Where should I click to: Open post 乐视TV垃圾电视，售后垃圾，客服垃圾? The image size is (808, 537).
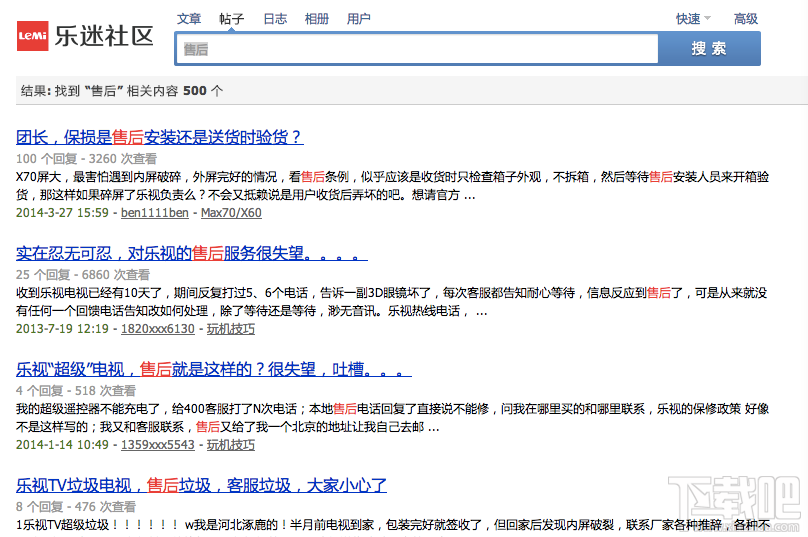pos(201,485)
